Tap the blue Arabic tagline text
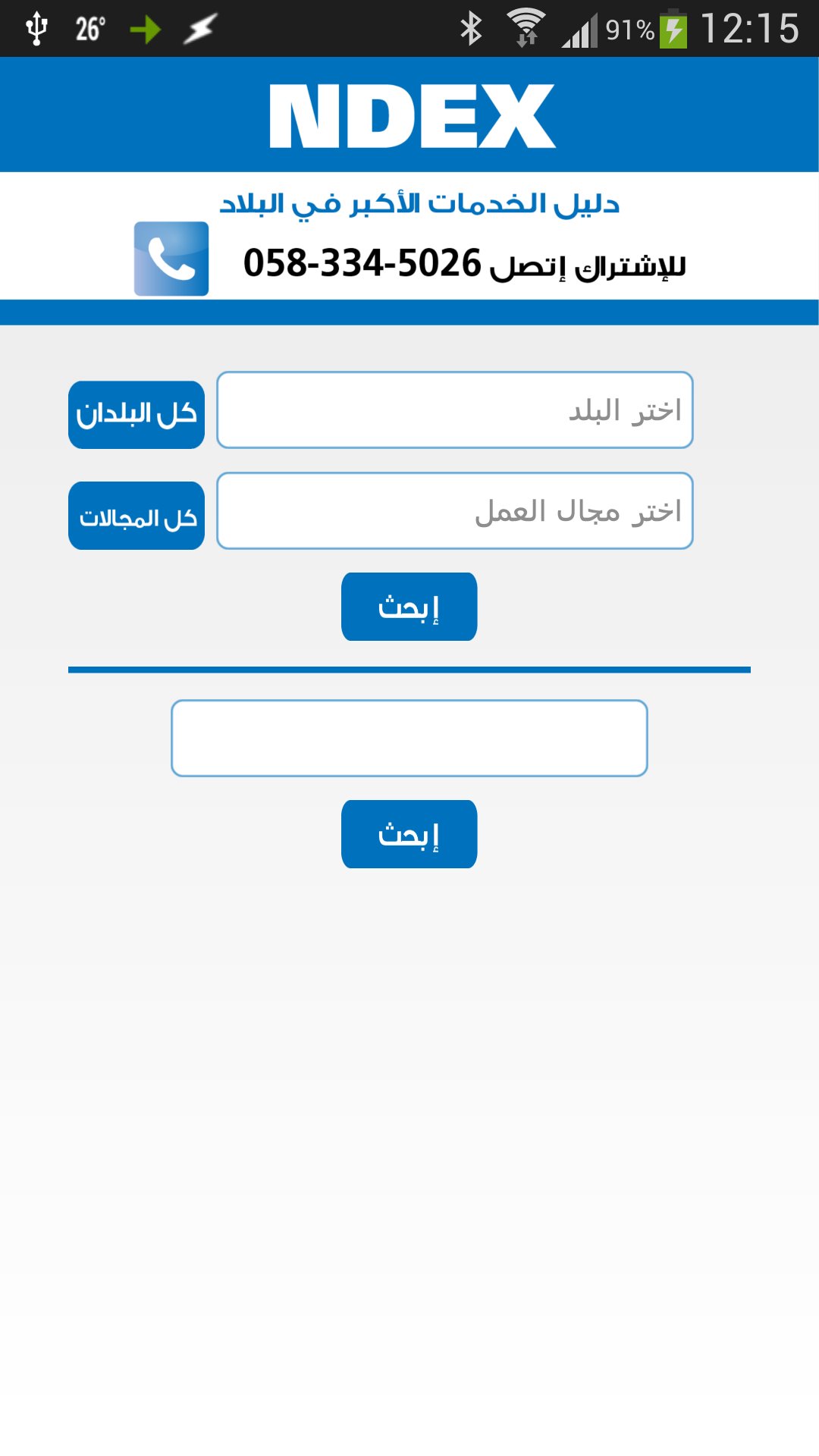 point(419,203)
